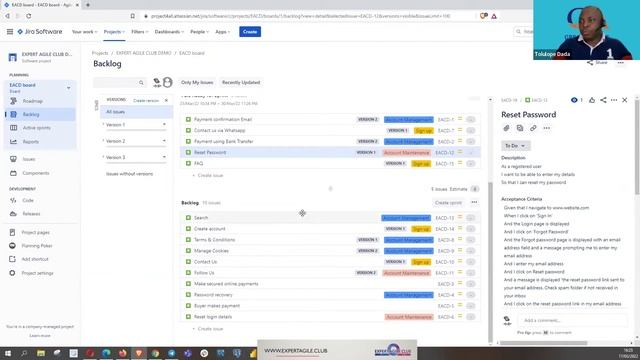This screenshot has width=640, height=360.
Task: Toggle the Recently Updated filter
Action: click(241, 82)
